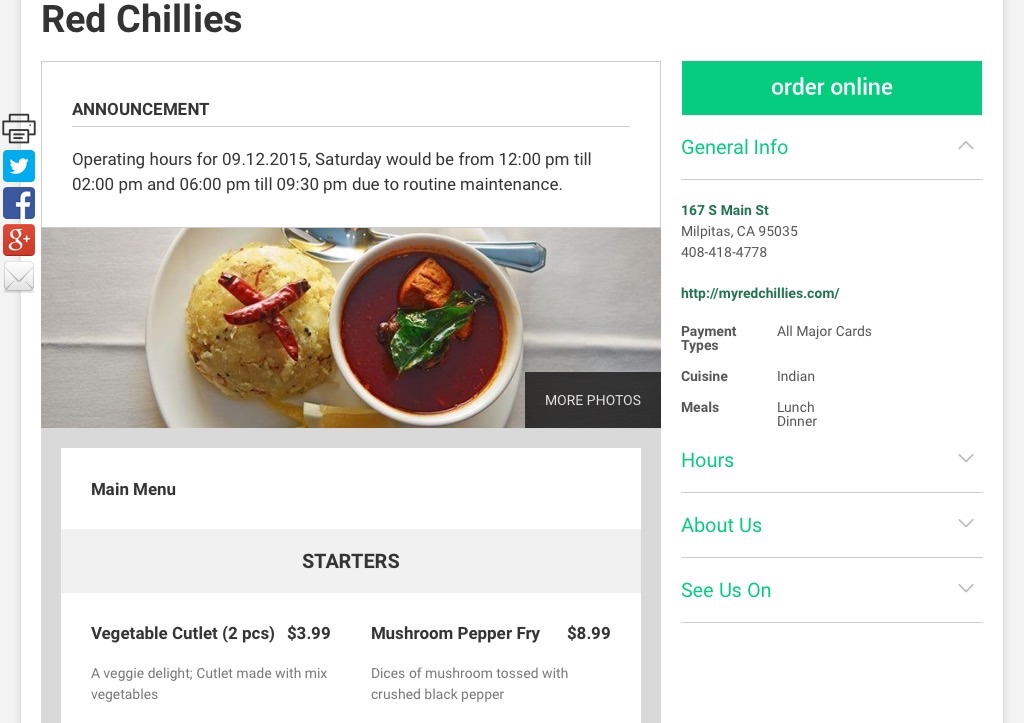
Task: Share page on Facebook
Action: 19,203
